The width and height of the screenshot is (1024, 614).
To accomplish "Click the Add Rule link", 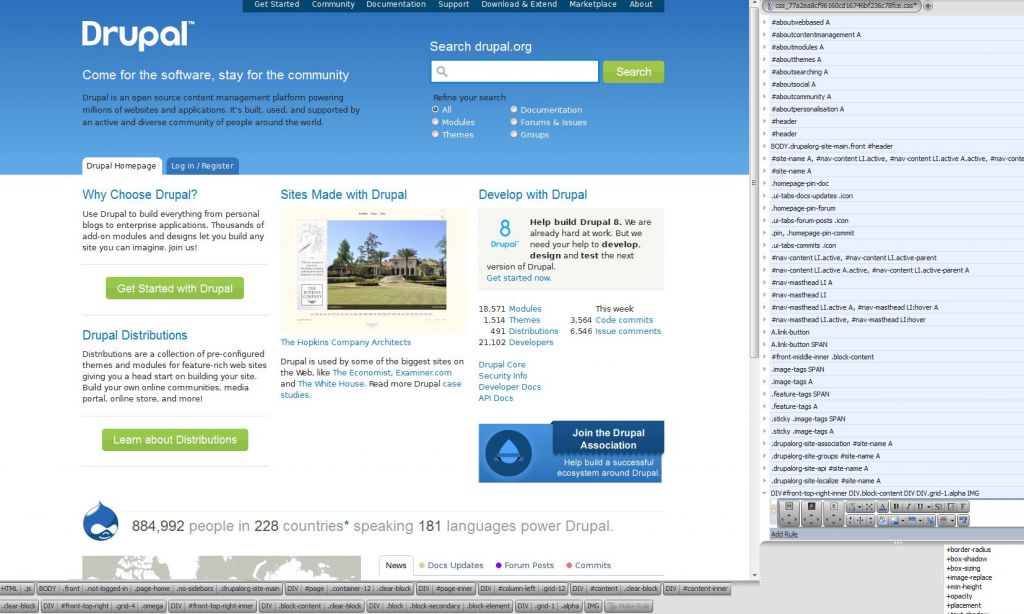I will [x=783, y=534].
